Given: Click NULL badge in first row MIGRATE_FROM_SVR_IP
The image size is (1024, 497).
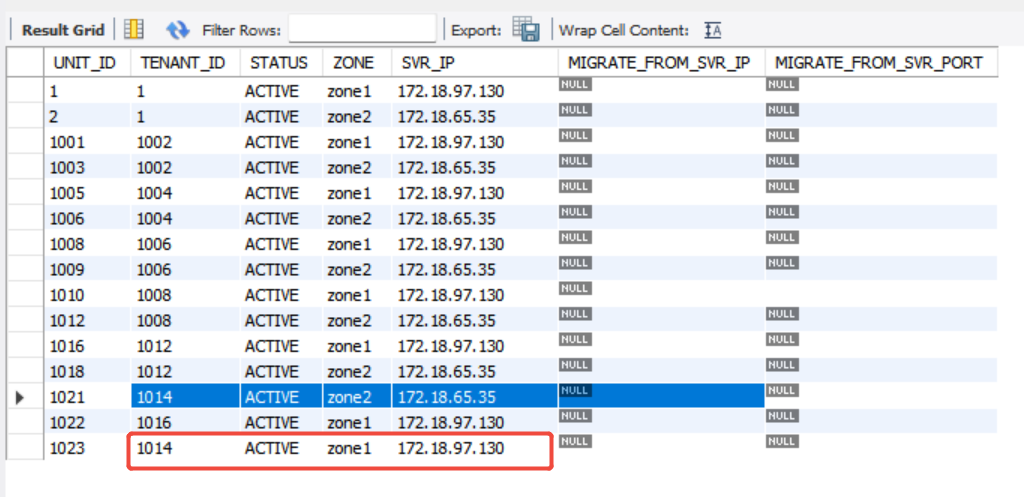Looking at the screenshot, I should (575, 85).
